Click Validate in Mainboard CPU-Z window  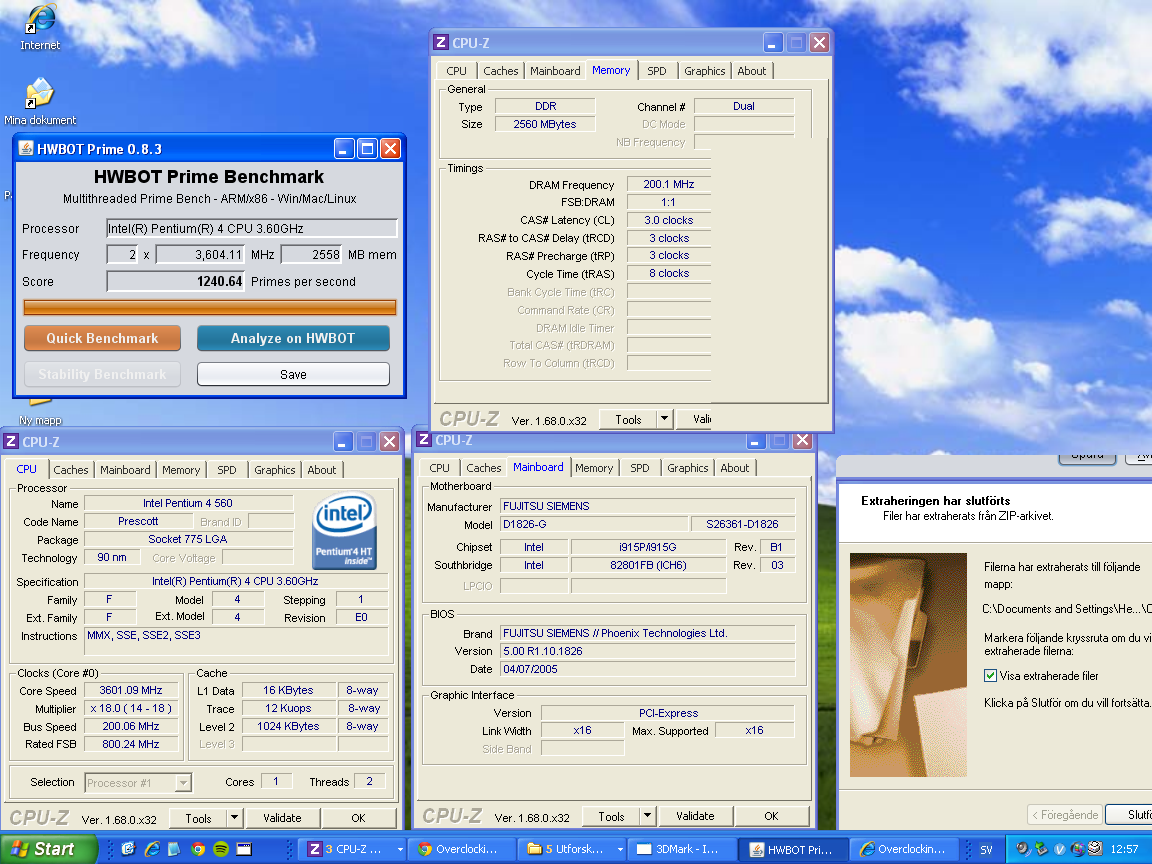click(695, 816)
